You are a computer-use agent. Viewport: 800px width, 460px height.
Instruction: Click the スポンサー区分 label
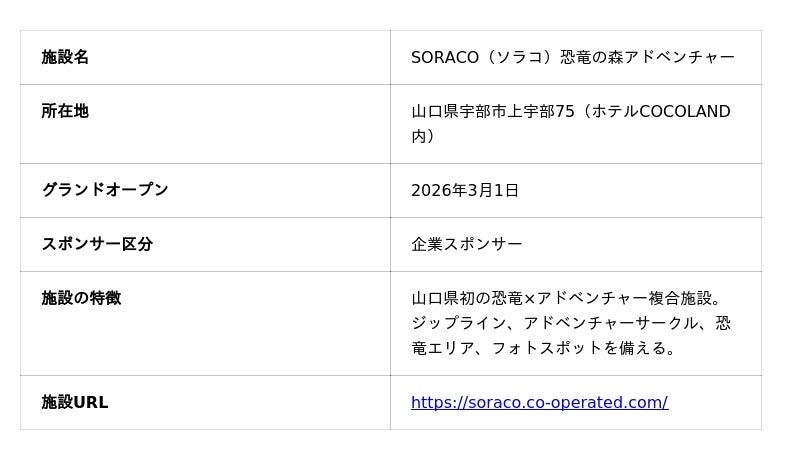point(97,244)
